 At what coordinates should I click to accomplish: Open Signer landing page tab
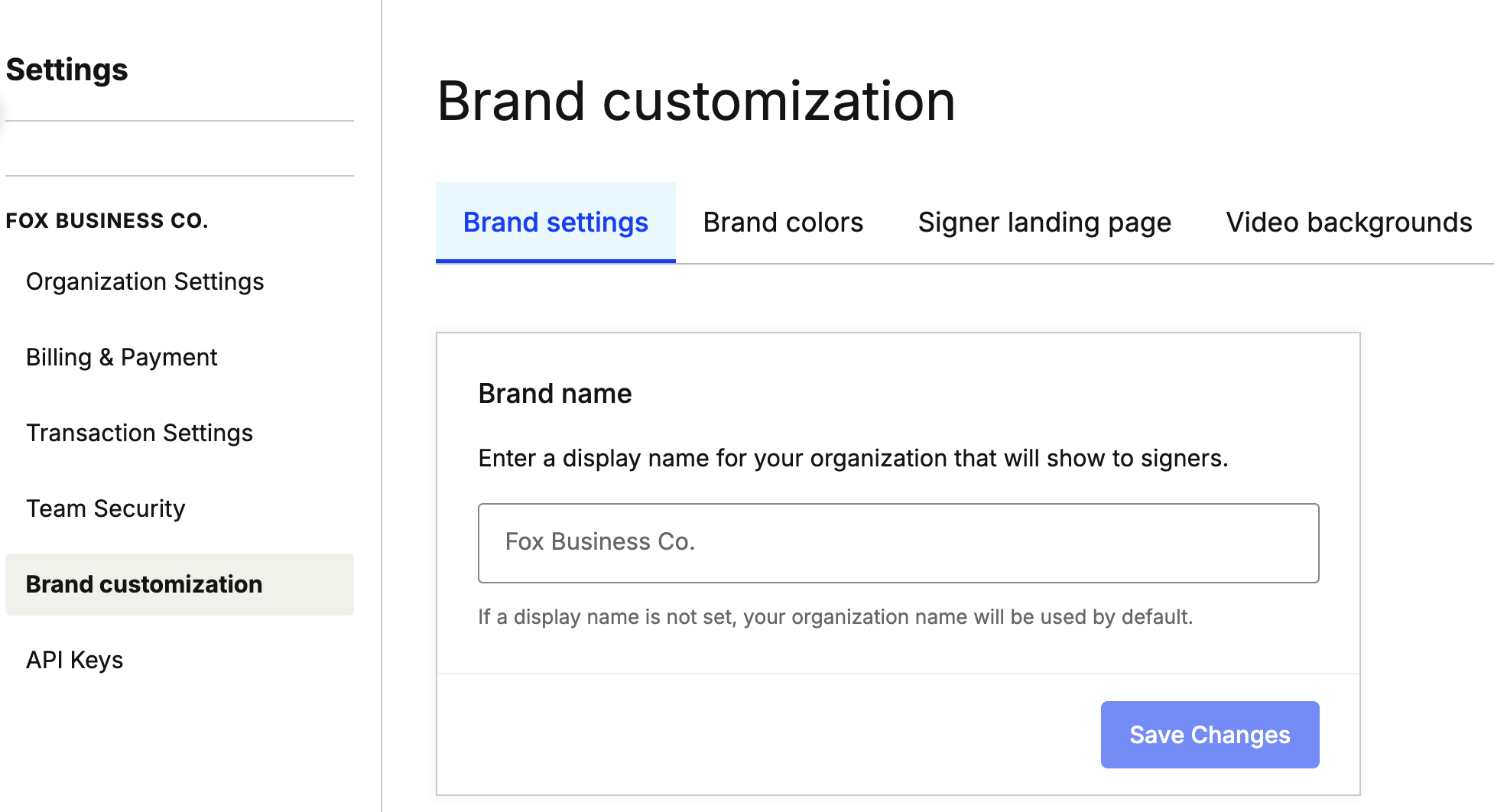[x=1044, y=222]
